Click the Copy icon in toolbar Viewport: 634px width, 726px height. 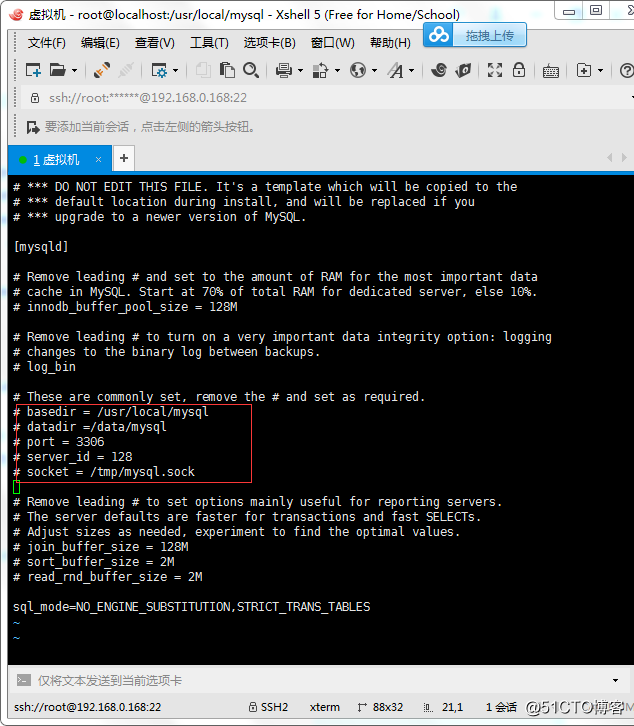point(202,70)
